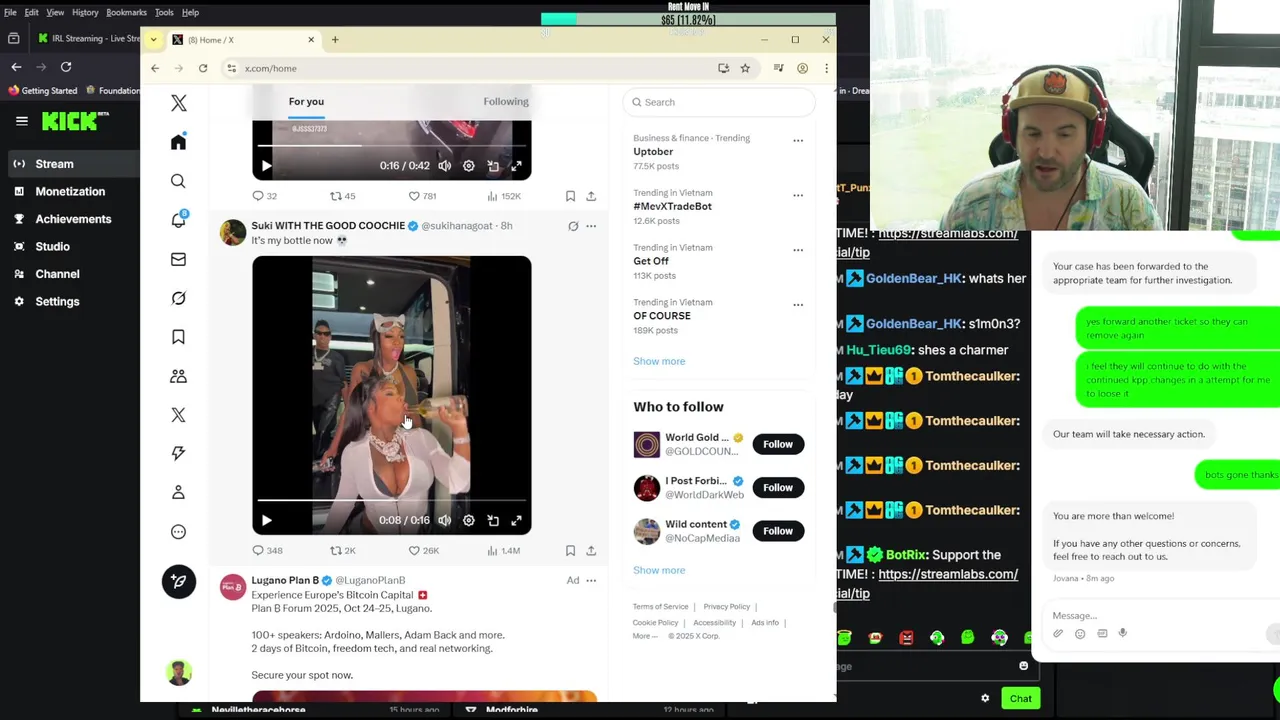The width and height of the screenshot is (1280, 720).
Task: Open Terms of Service link
Action: point(660,607)
